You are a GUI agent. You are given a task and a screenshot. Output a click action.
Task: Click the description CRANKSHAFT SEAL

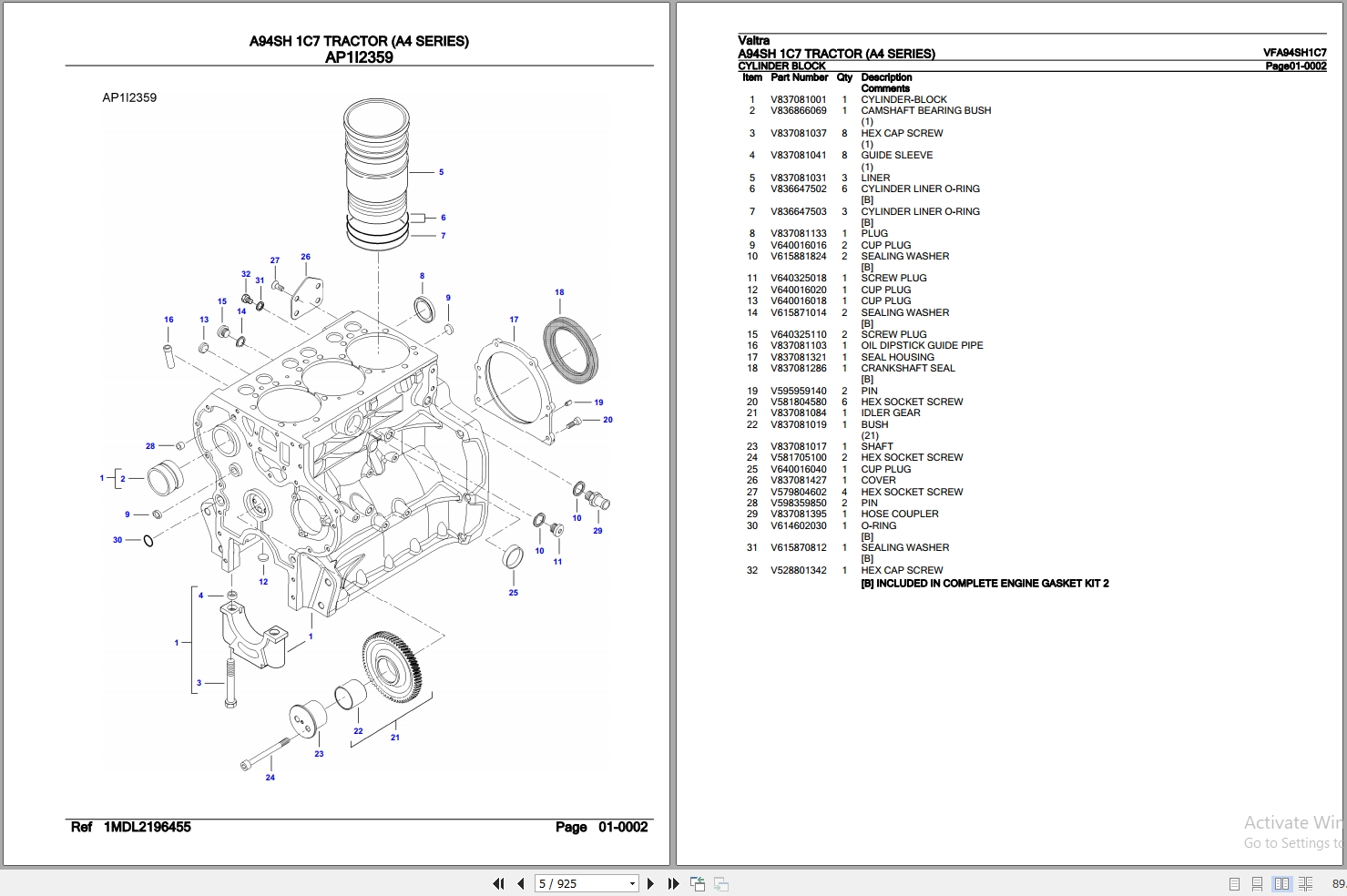pos(907,369)
